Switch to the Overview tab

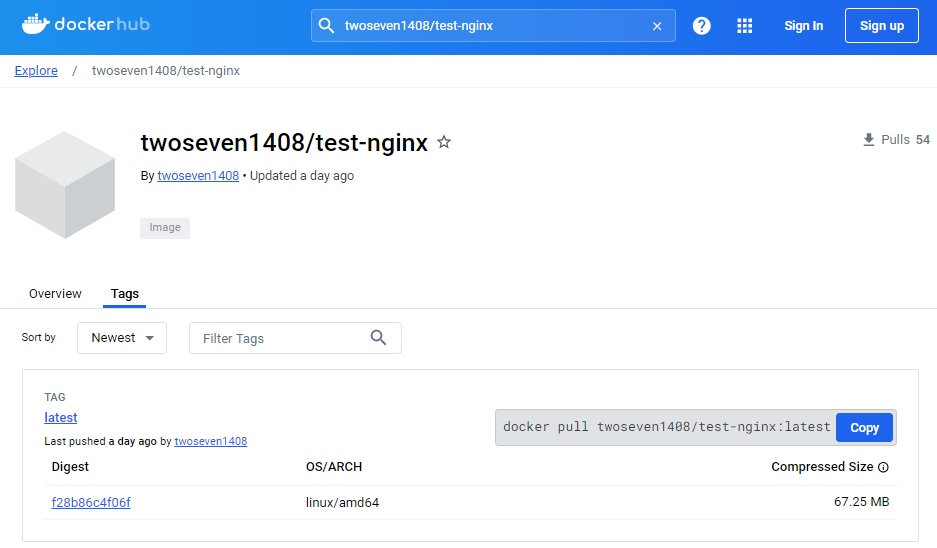[55, 293]
